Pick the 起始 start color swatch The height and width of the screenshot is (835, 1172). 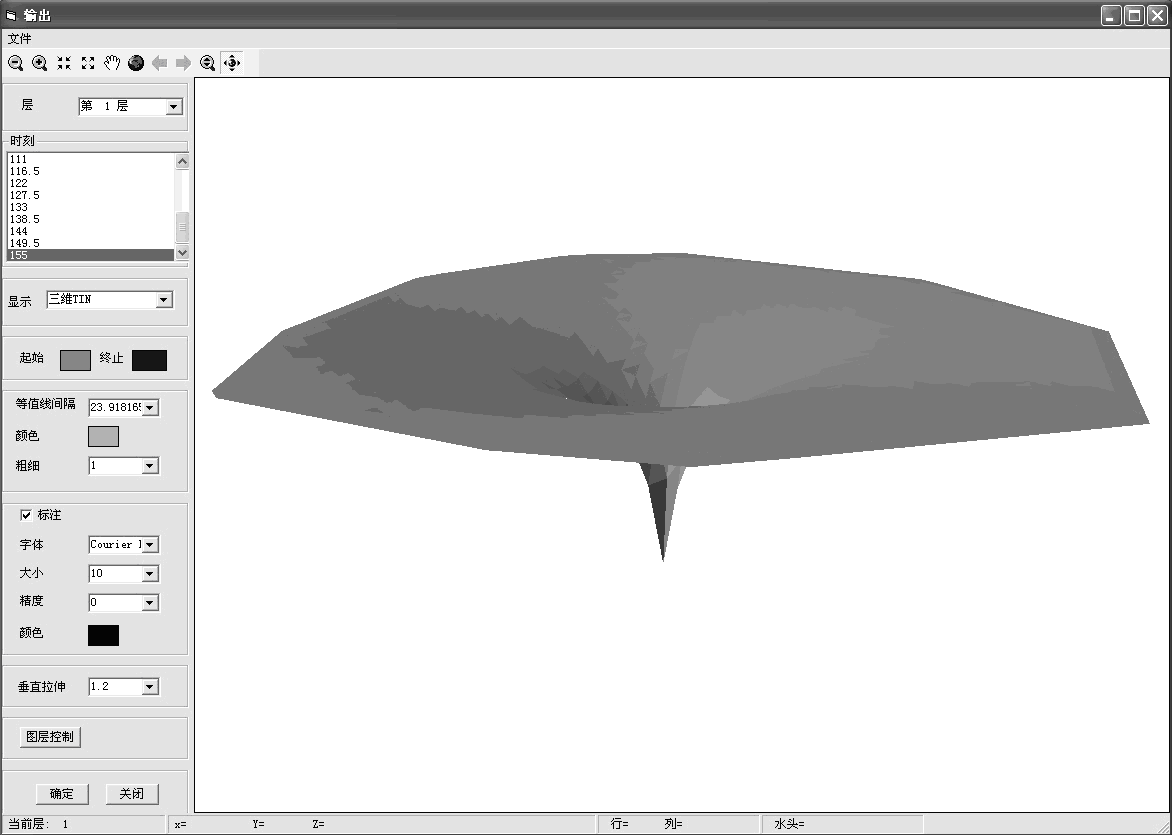click(75, 360)
